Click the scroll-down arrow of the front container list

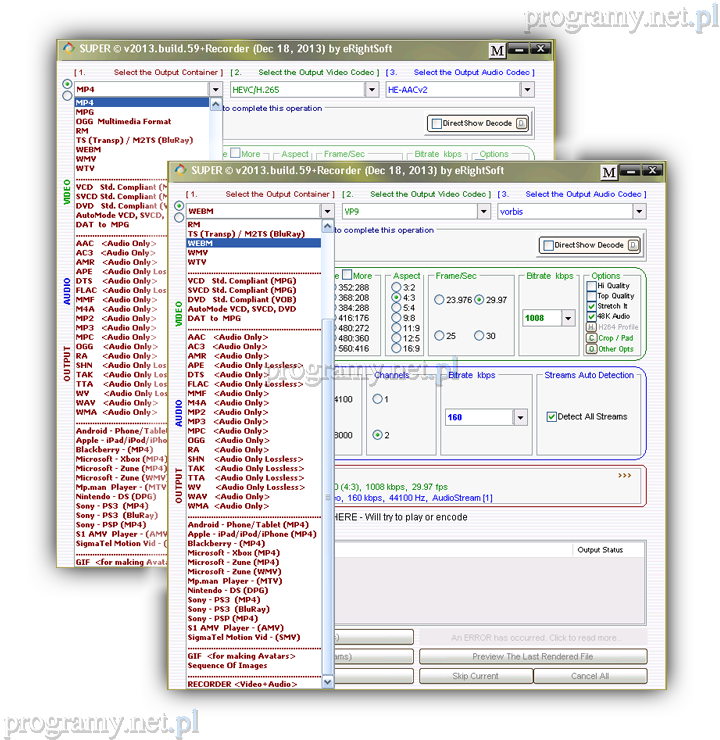click(326, 682)
